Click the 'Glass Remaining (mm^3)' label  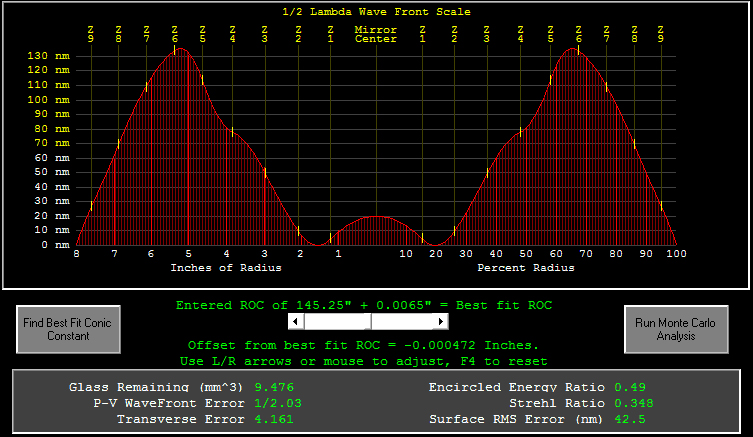click(156, 387)
